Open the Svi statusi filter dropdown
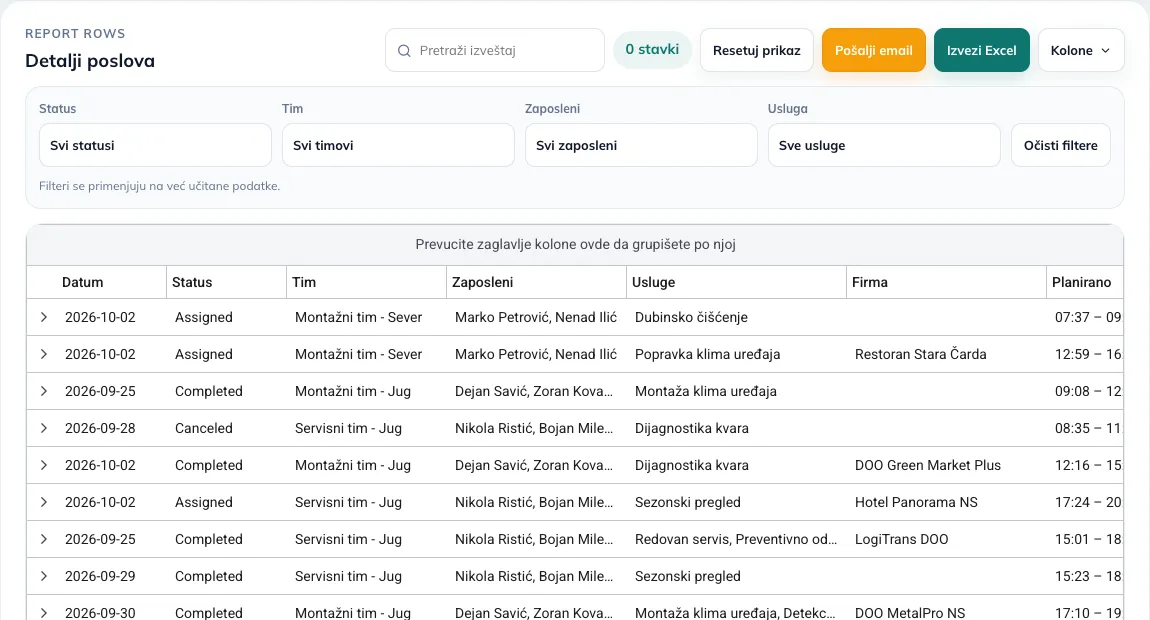Screen dimensions: 1150x620 pyautogui.click(x=155, y=145)
